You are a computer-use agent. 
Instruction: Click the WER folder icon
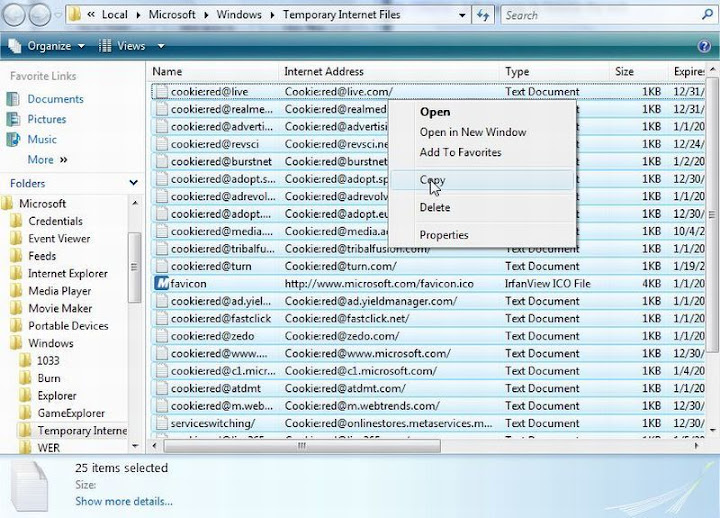coord(26,448)
